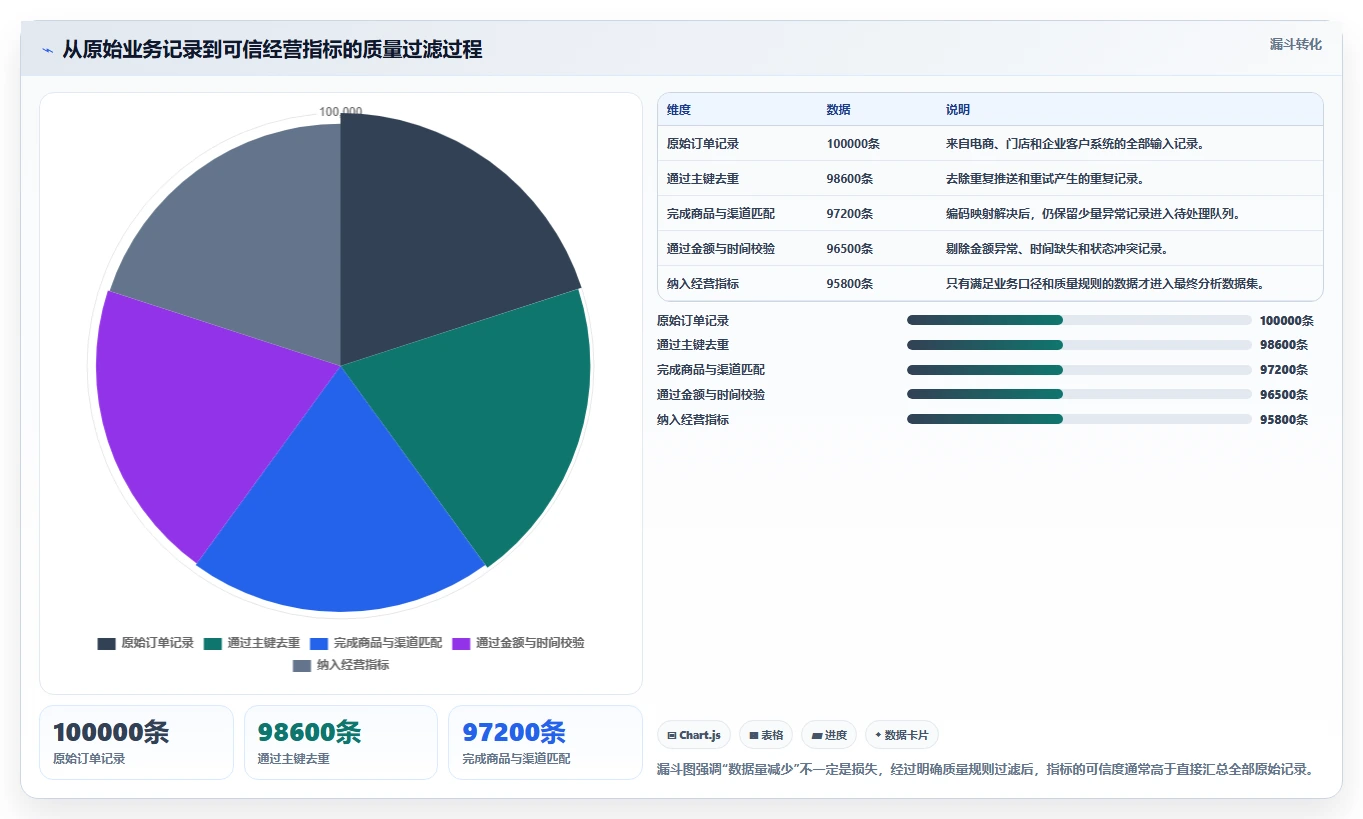Screen dimensions: 1363x819
Task: Click the 纳入经营指标 progress row label
Action: tap(693, 420)
